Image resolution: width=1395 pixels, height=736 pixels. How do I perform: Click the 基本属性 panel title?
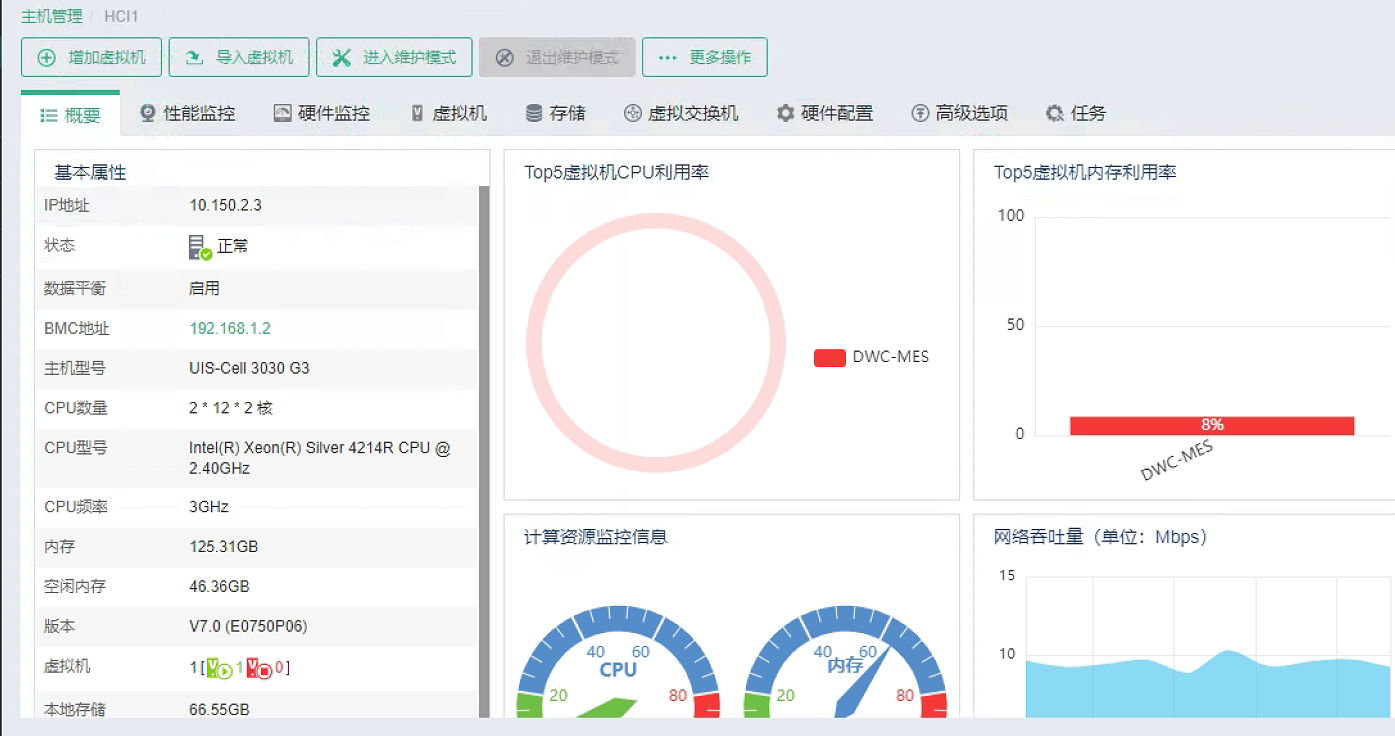pos(90,173)
